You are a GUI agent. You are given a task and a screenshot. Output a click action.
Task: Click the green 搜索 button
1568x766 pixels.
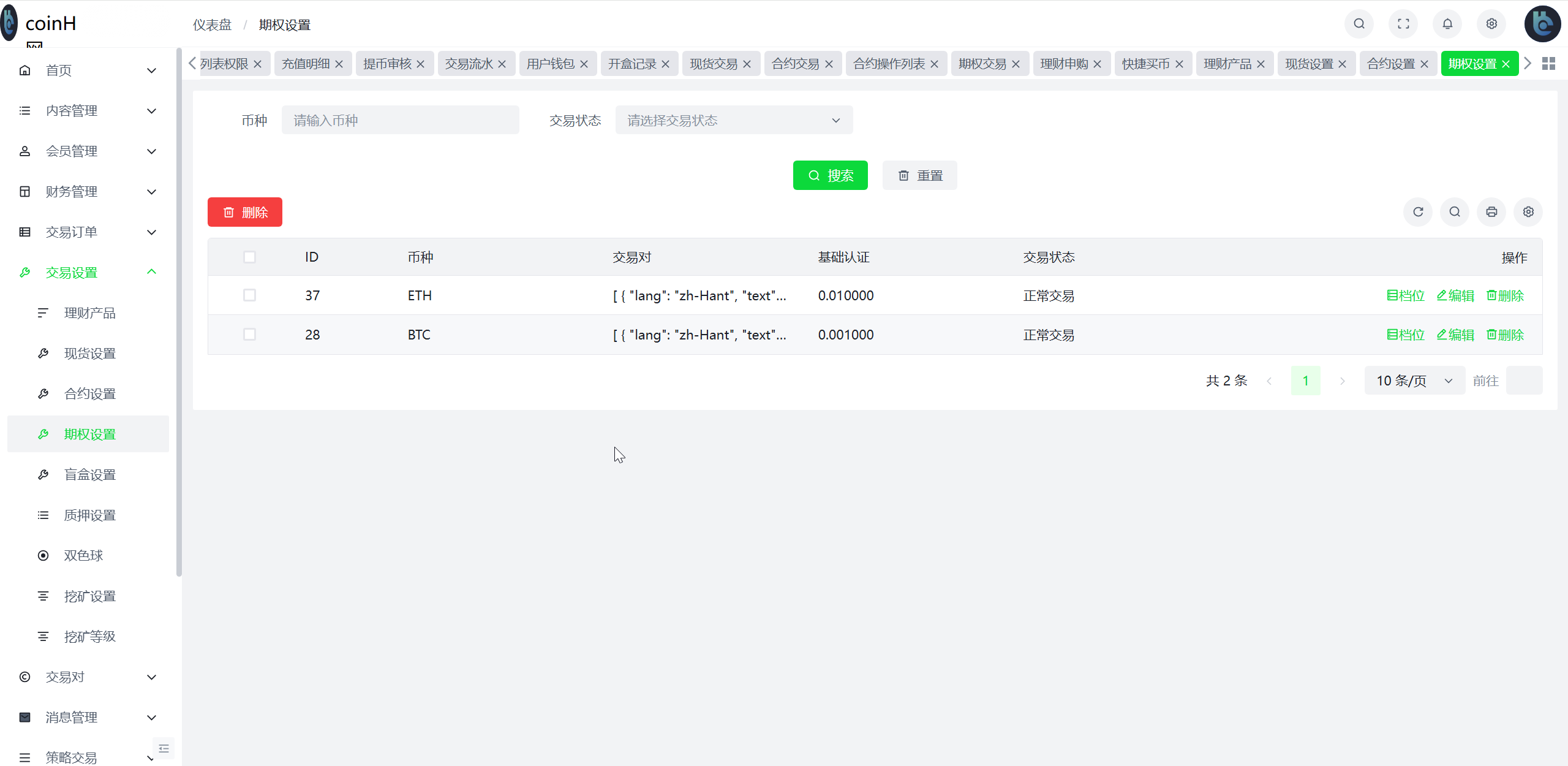830,175
